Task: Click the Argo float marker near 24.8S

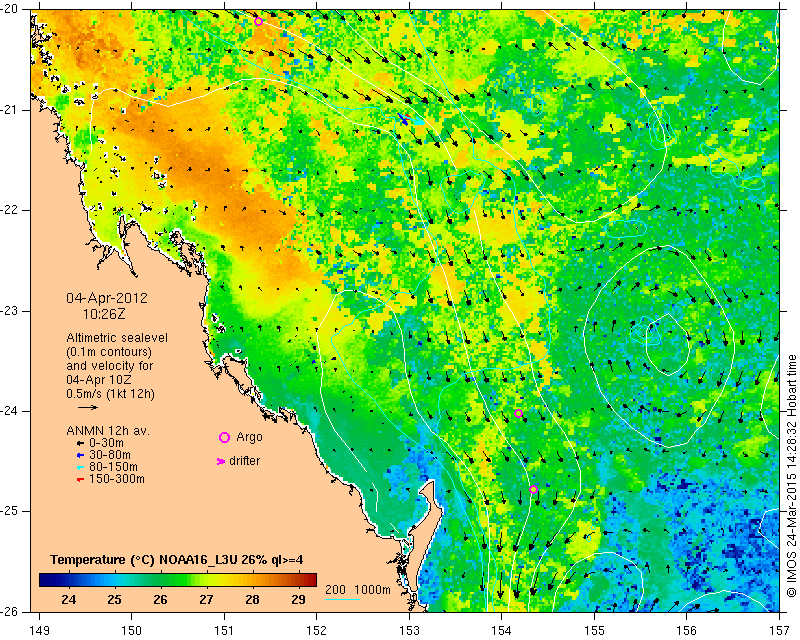Action: 533,489
